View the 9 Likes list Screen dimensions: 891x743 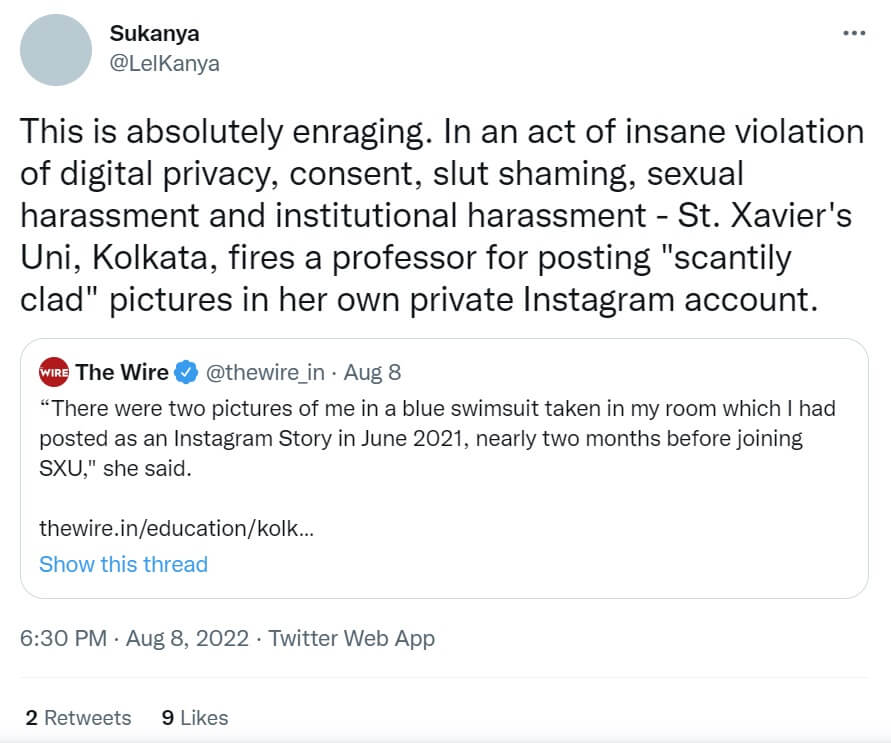point(195,717)
